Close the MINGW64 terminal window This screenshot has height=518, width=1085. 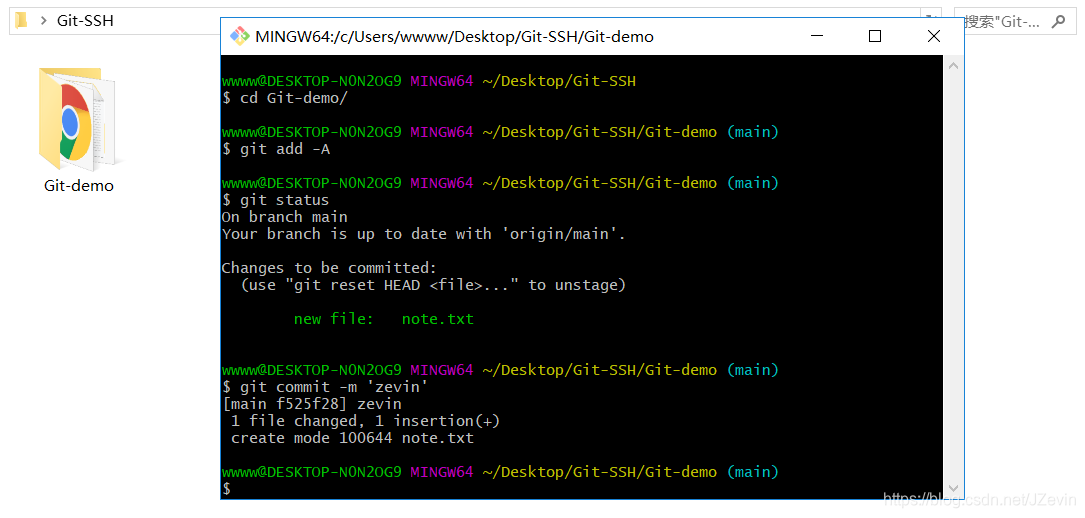point(933,36)
